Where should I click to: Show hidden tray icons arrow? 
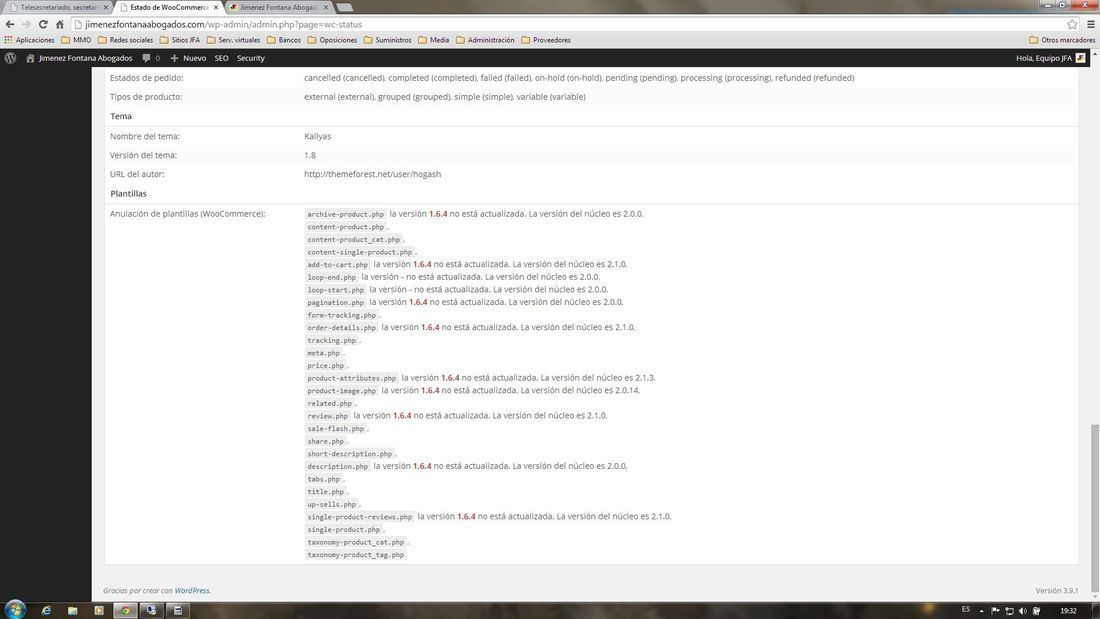click(x=981, y=611)
